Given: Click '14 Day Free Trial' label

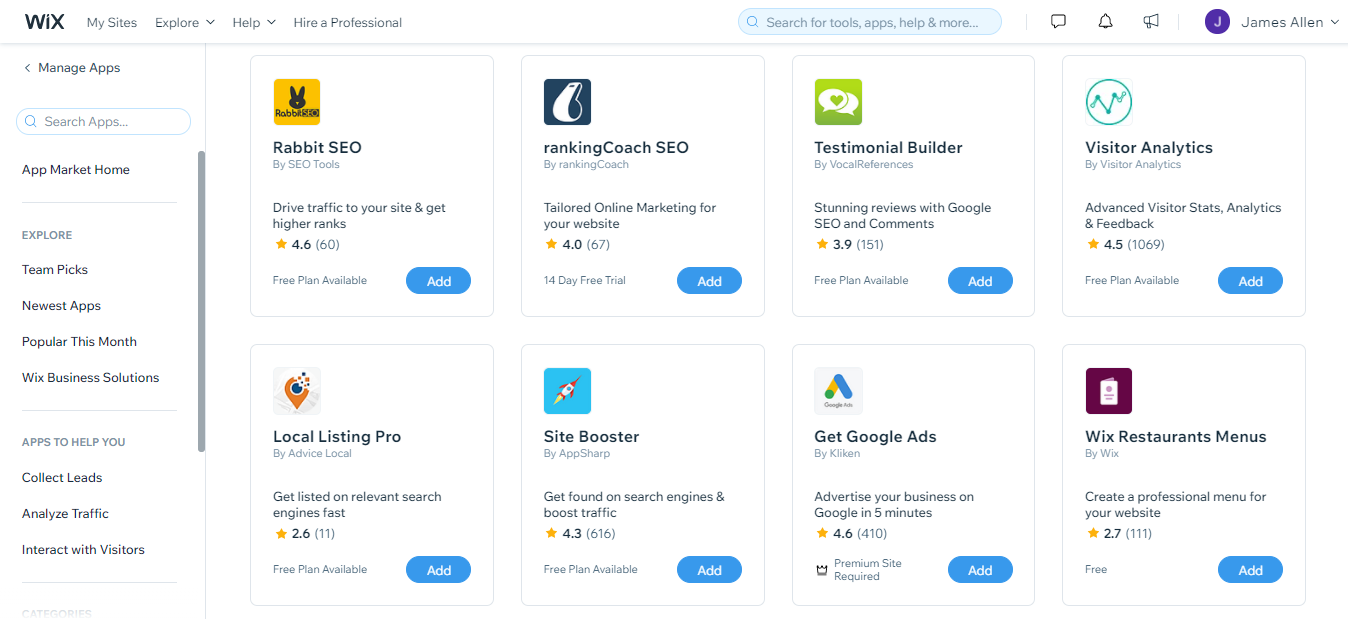Looking at the screenshot, I should 585,281.
